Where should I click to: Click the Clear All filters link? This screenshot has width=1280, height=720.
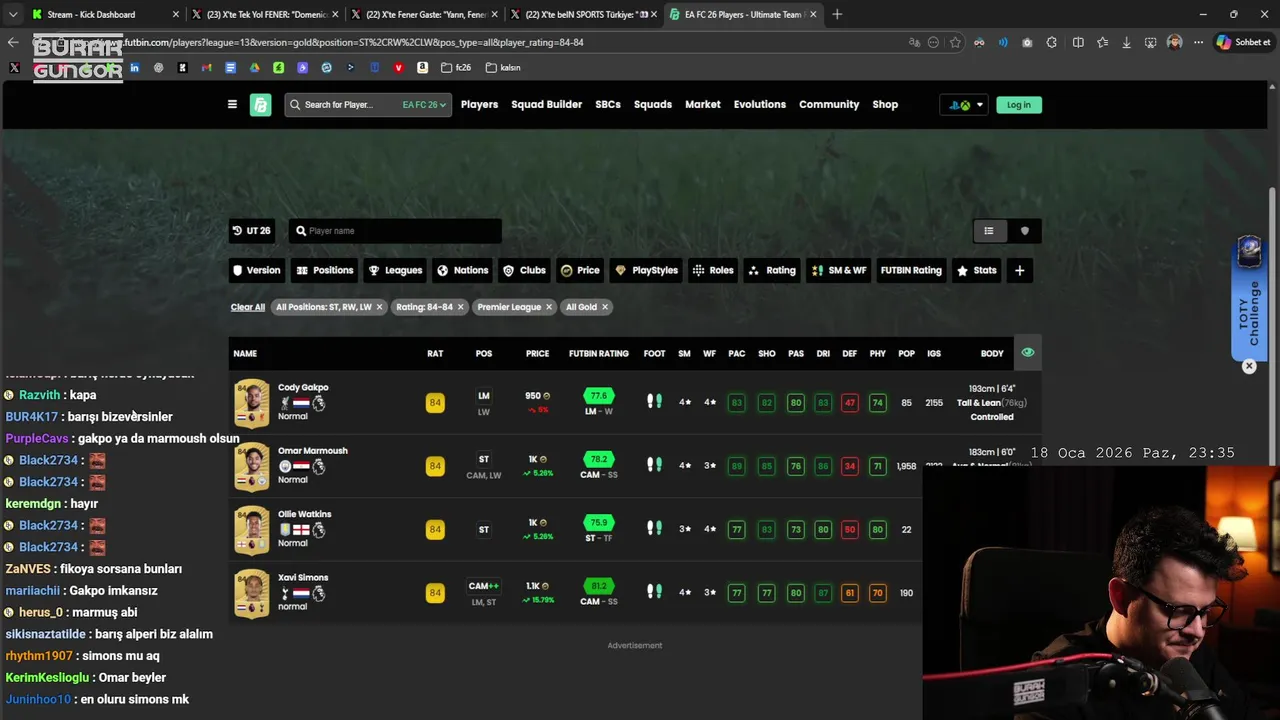click(x=248, y=307)
